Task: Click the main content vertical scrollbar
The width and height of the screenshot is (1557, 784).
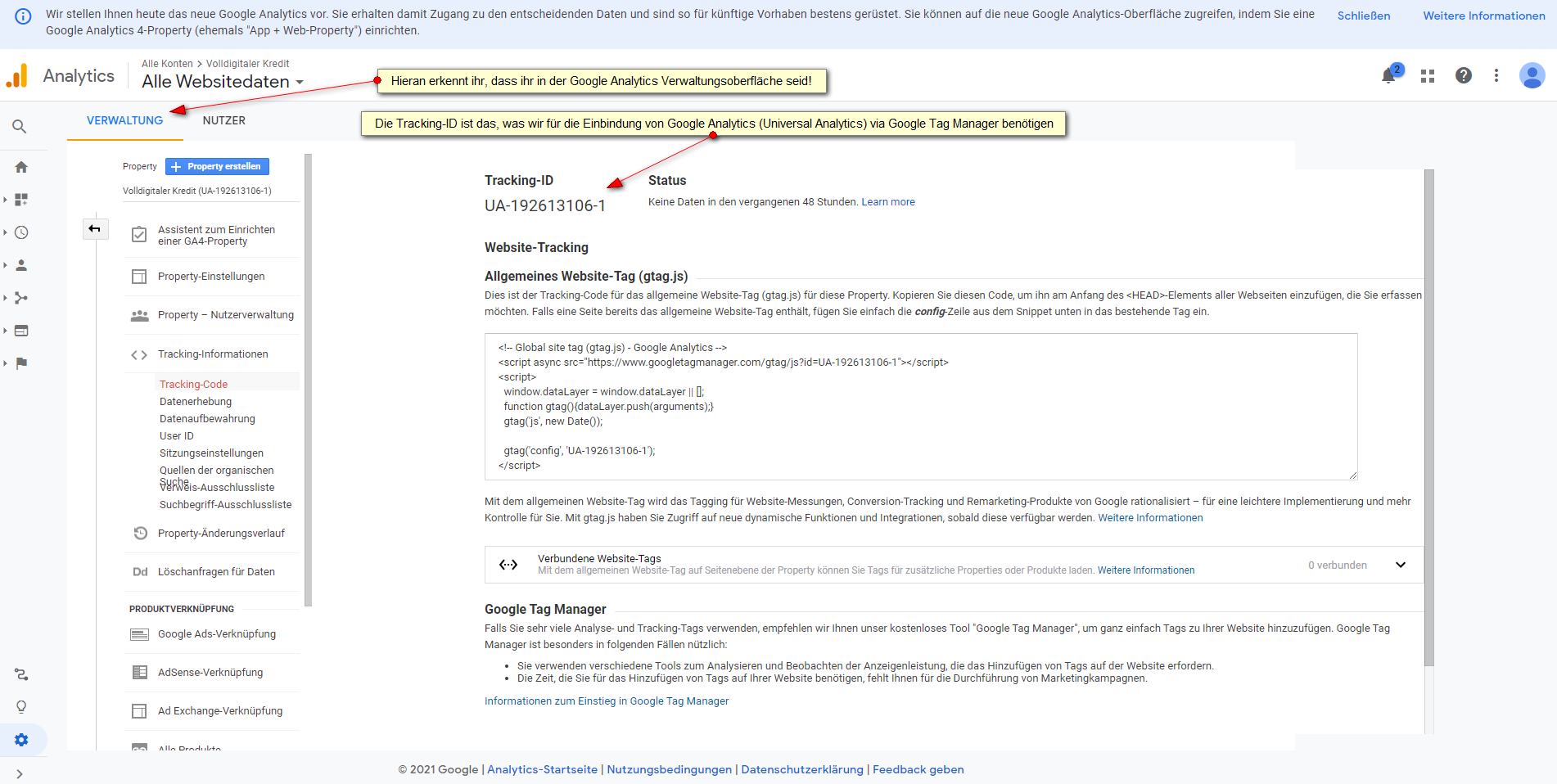Action: [x=1429, y=417]
